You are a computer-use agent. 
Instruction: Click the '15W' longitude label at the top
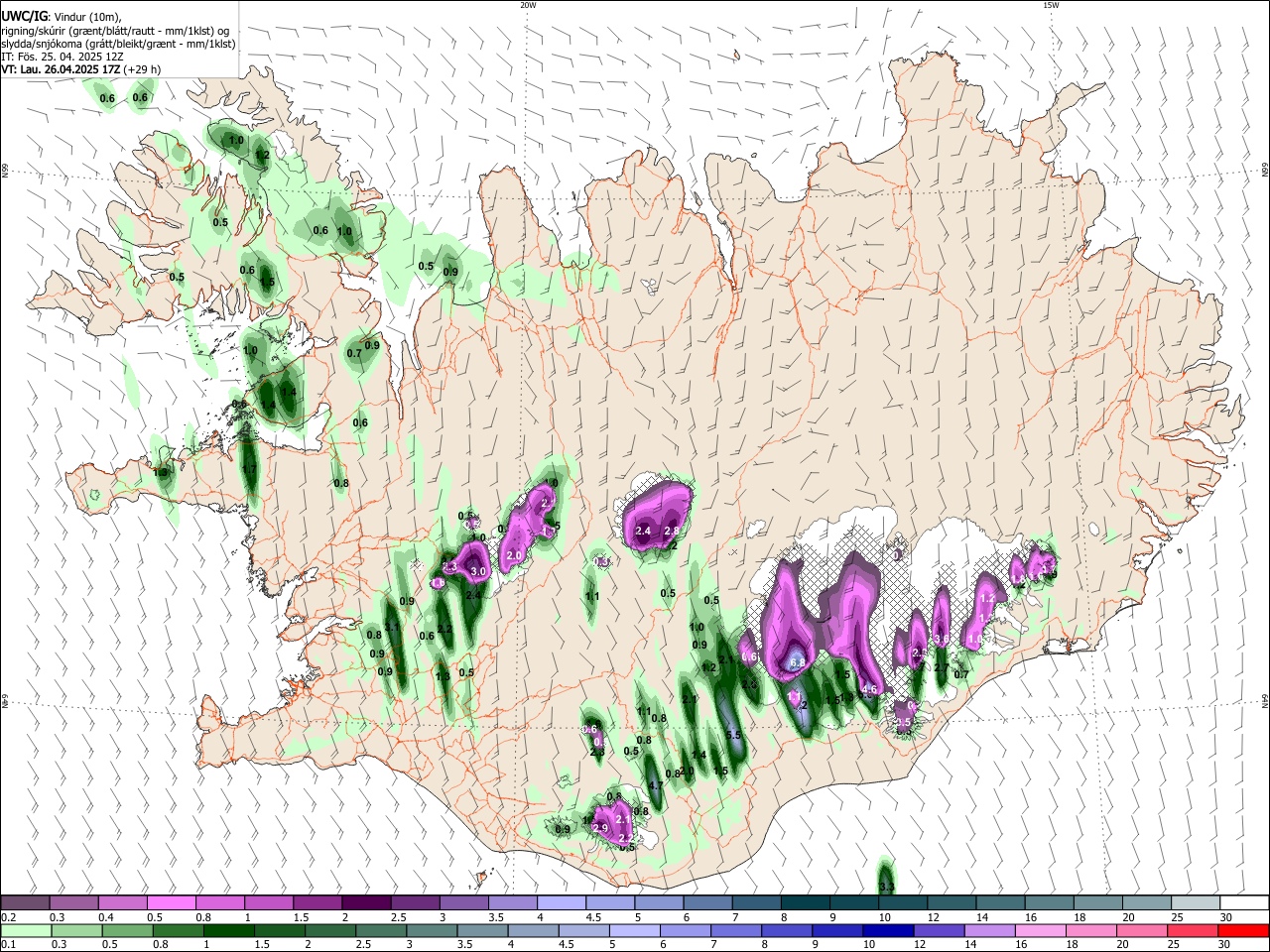pos(1051,5)
